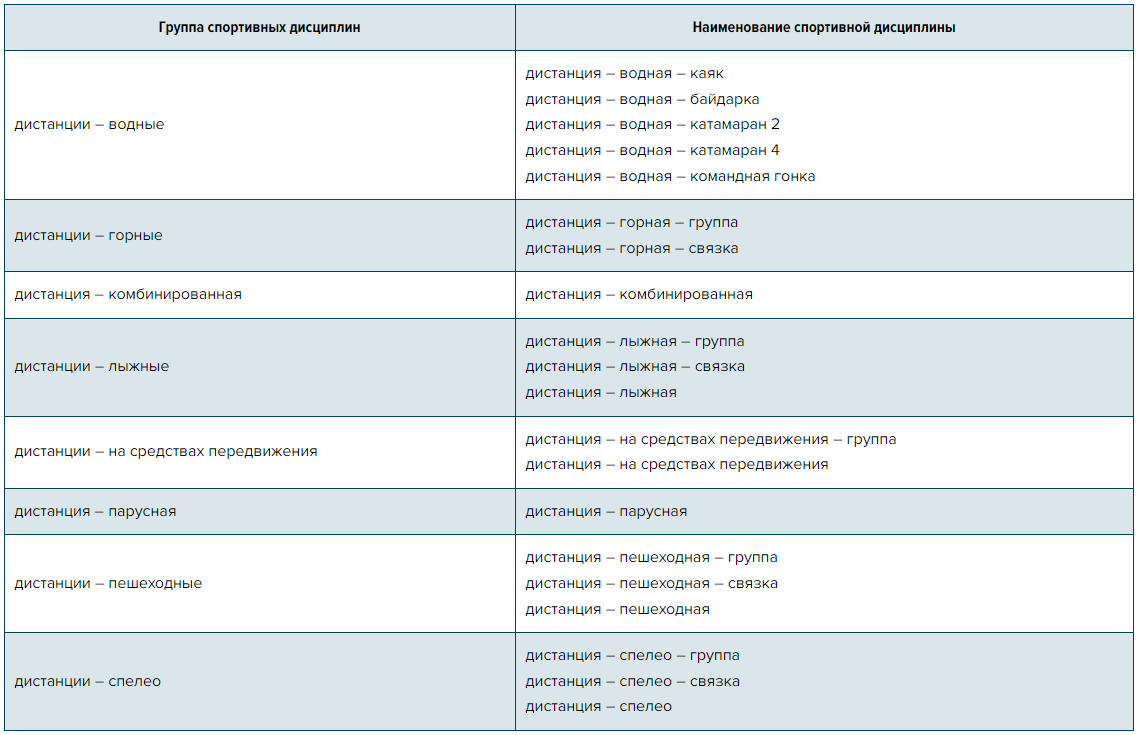Select the line 'дистанция – спелео'
Screen dimensions: 1137x735
[x=598, y=707]
